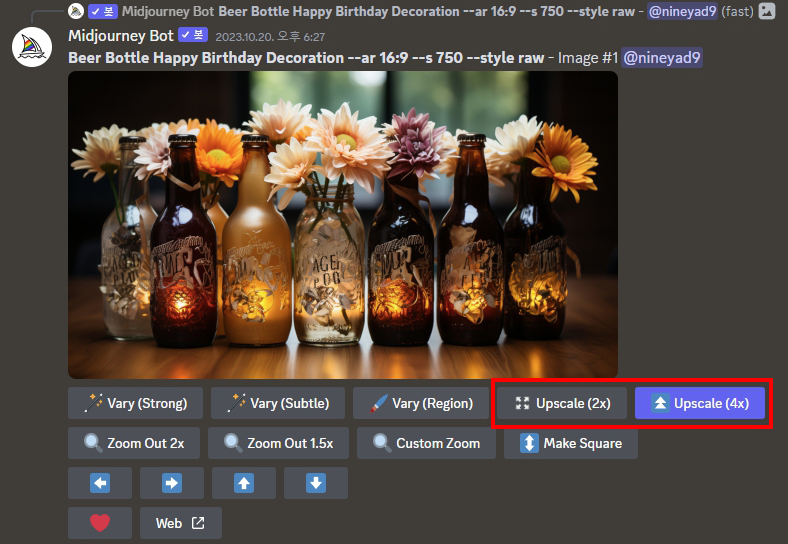Click the message timestamp 2023.10.20.

pos(270,37)
